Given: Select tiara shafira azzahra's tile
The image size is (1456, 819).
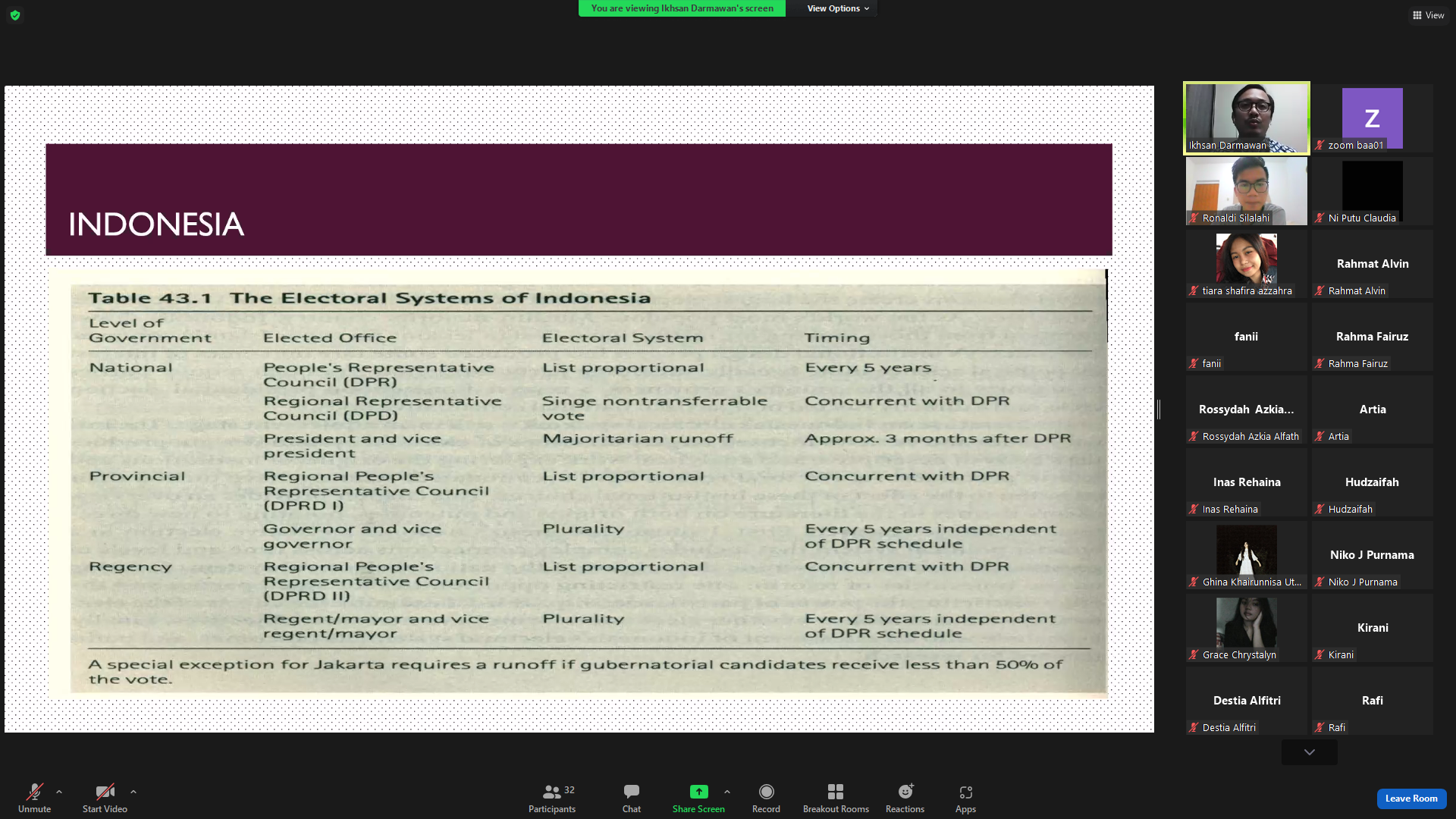Looking at the screenshot, I should point(1247,264).
